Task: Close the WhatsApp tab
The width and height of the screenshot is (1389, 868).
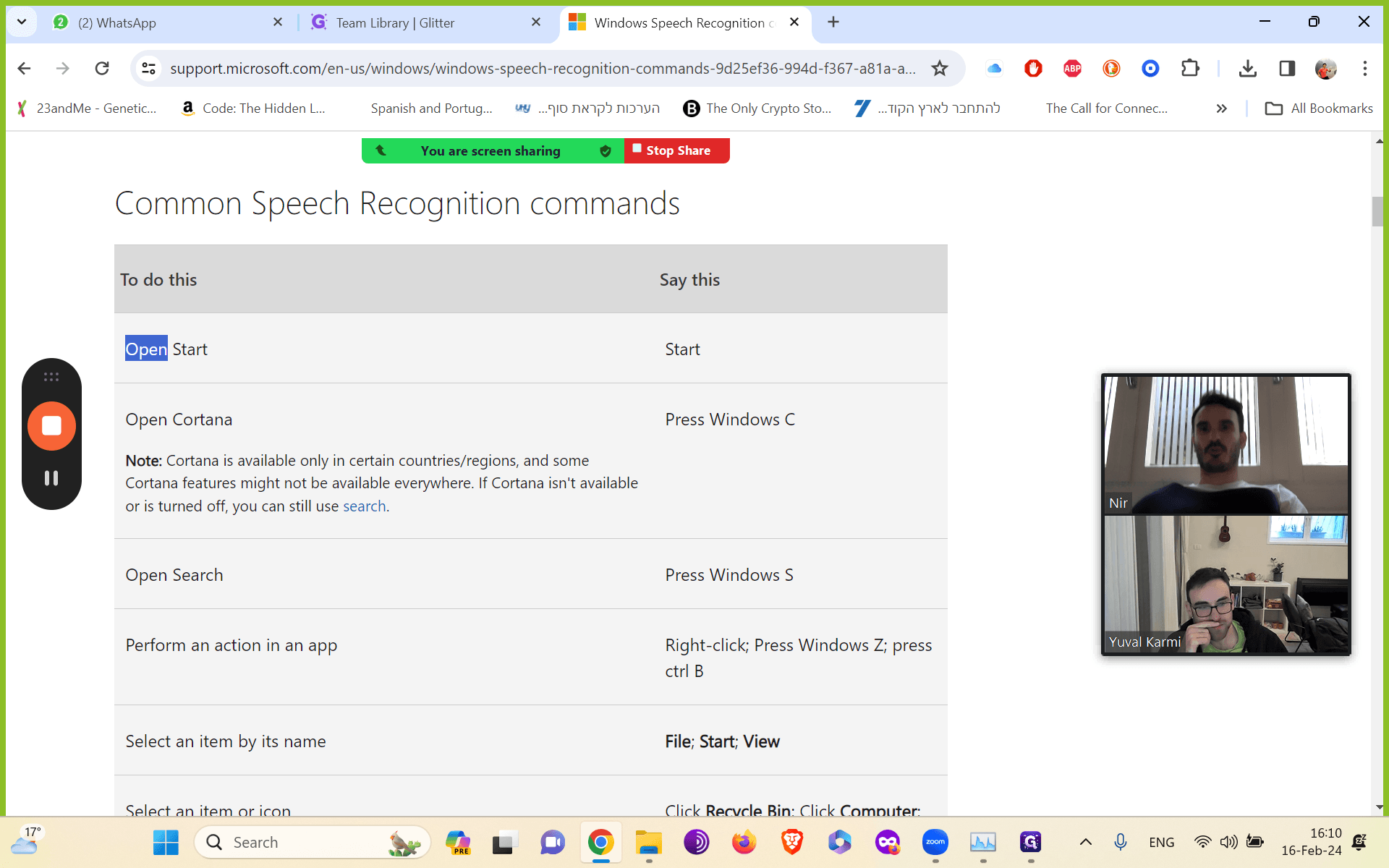Action: [x=278, y=22]
